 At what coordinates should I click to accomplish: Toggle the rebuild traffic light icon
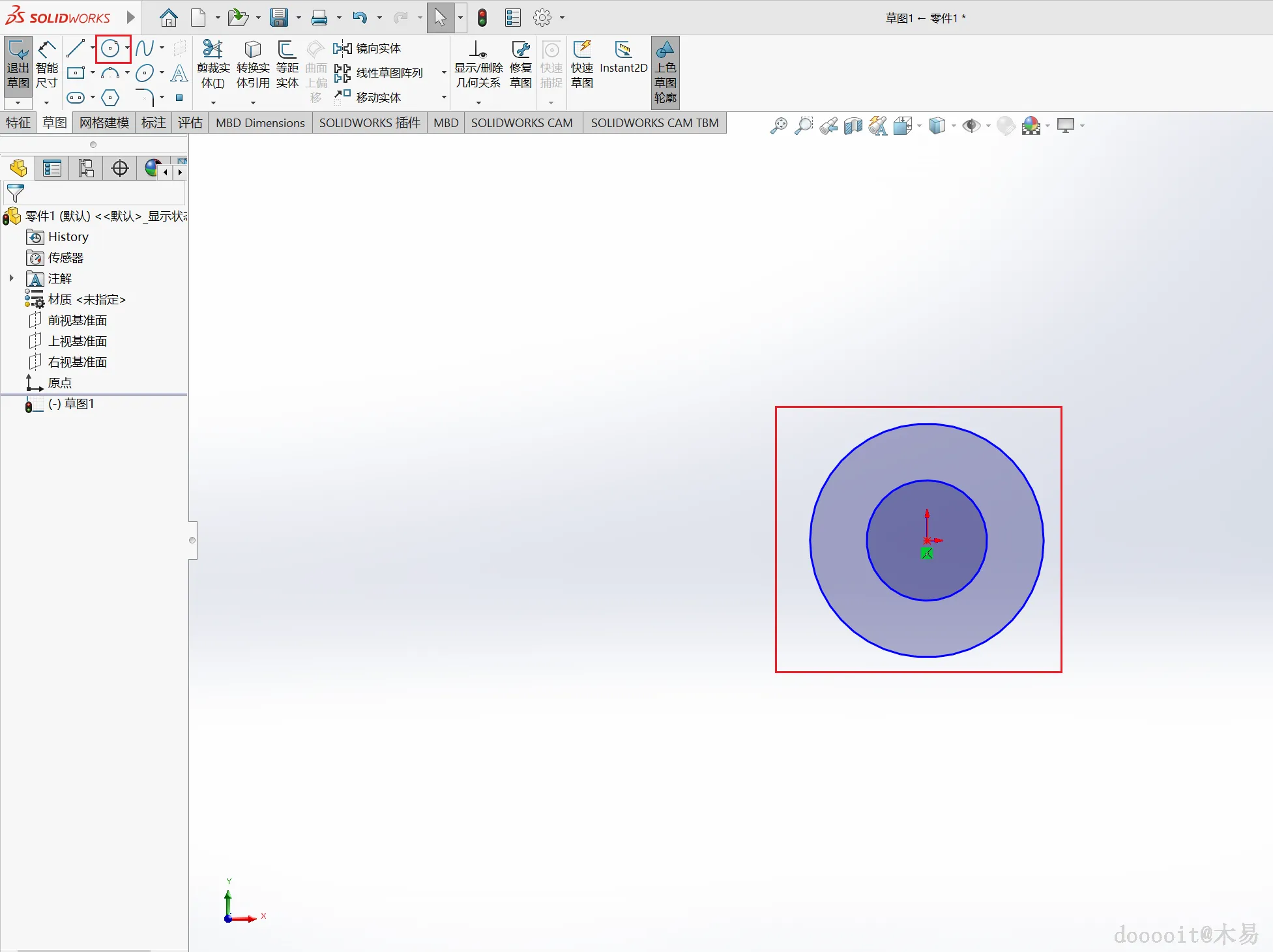pyautogui.click(x=482, y=18)
